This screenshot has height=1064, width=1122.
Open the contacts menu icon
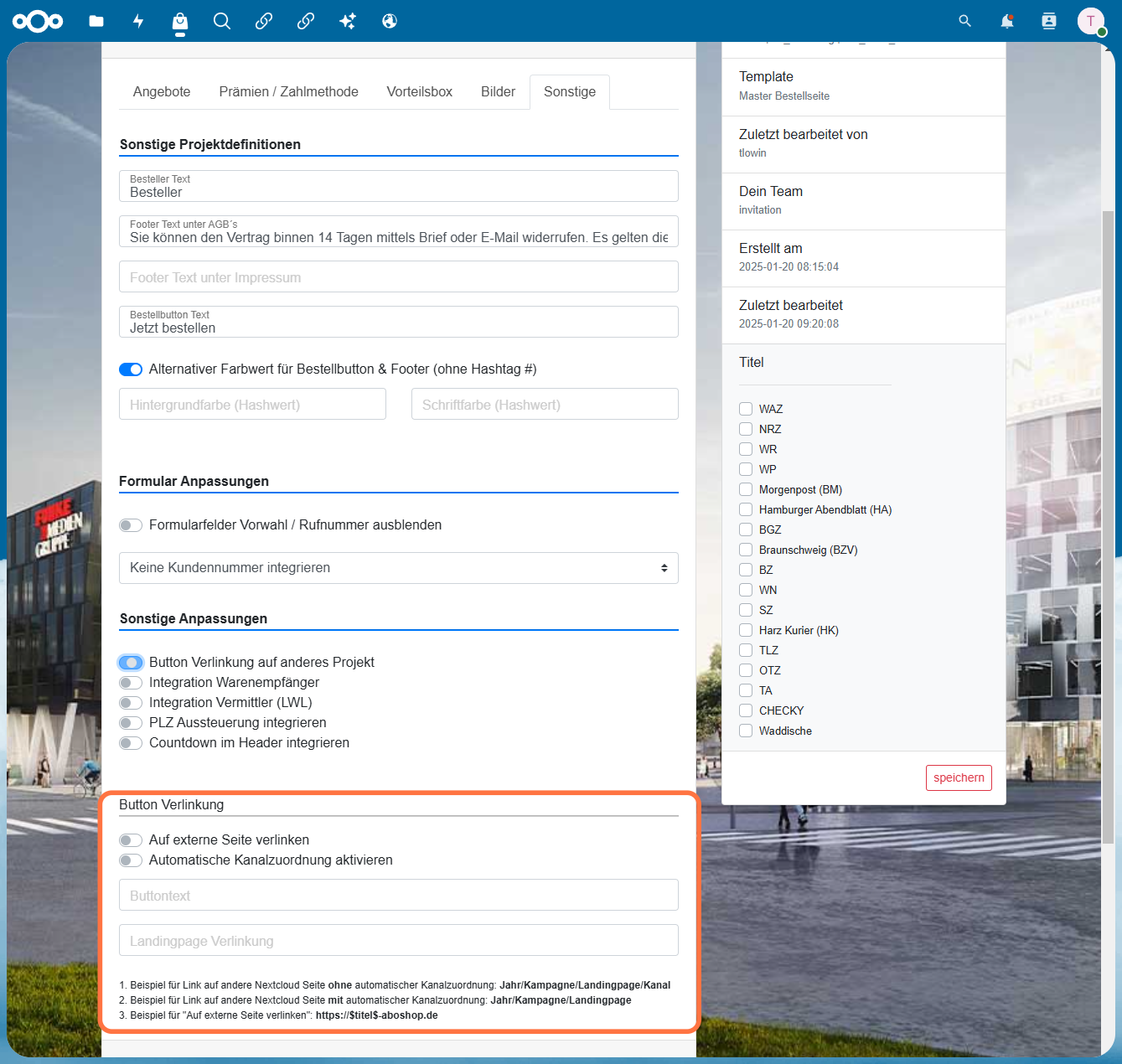(1049, 21)
